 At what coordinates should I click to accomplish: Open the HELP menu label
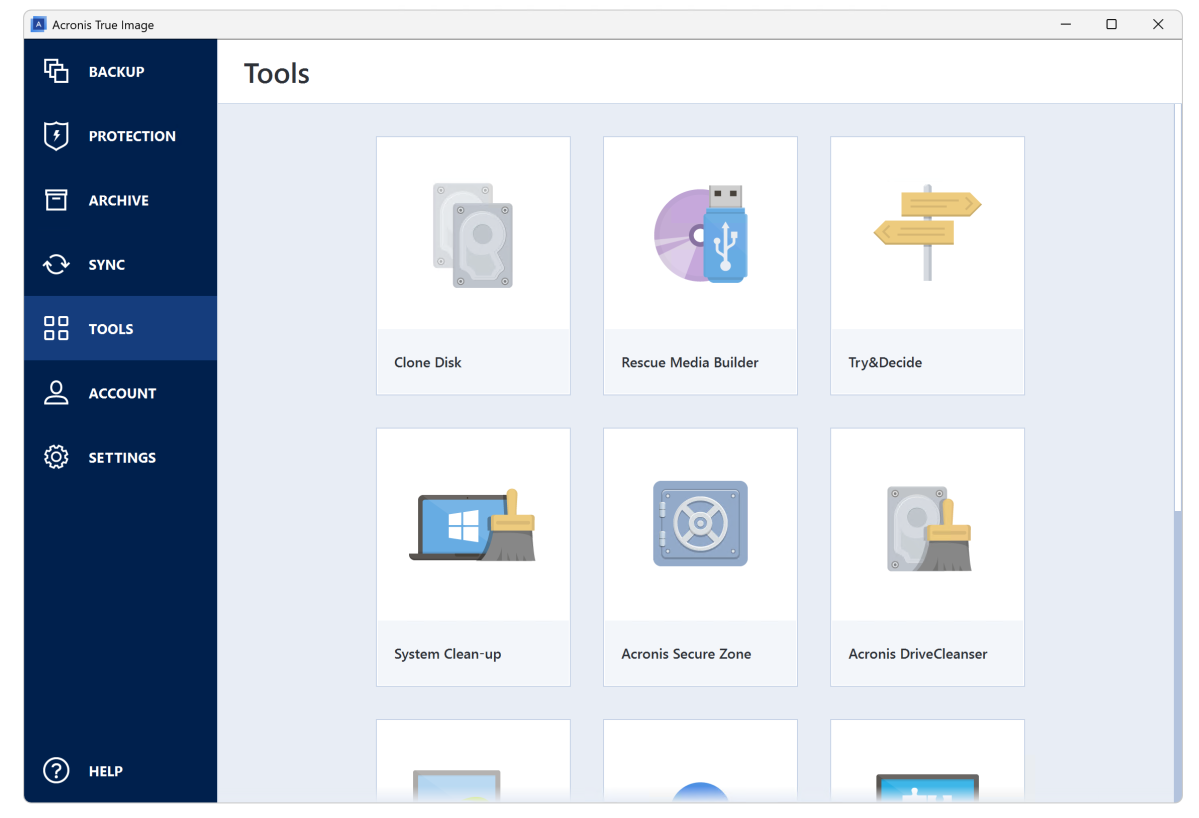[106, 771]
